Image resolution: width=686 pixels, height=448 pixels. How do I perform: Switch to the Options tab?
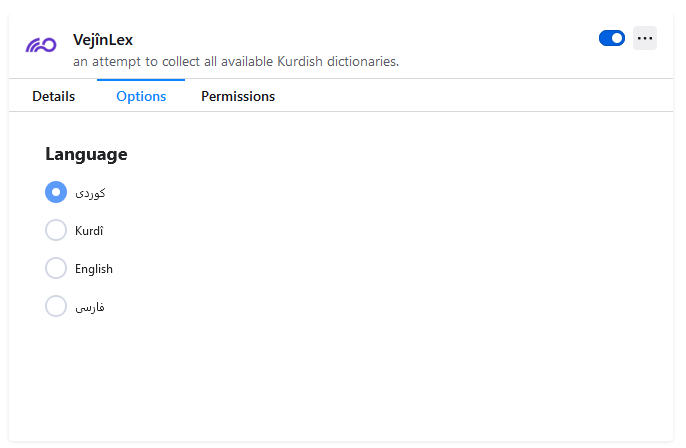coord(141,96)
